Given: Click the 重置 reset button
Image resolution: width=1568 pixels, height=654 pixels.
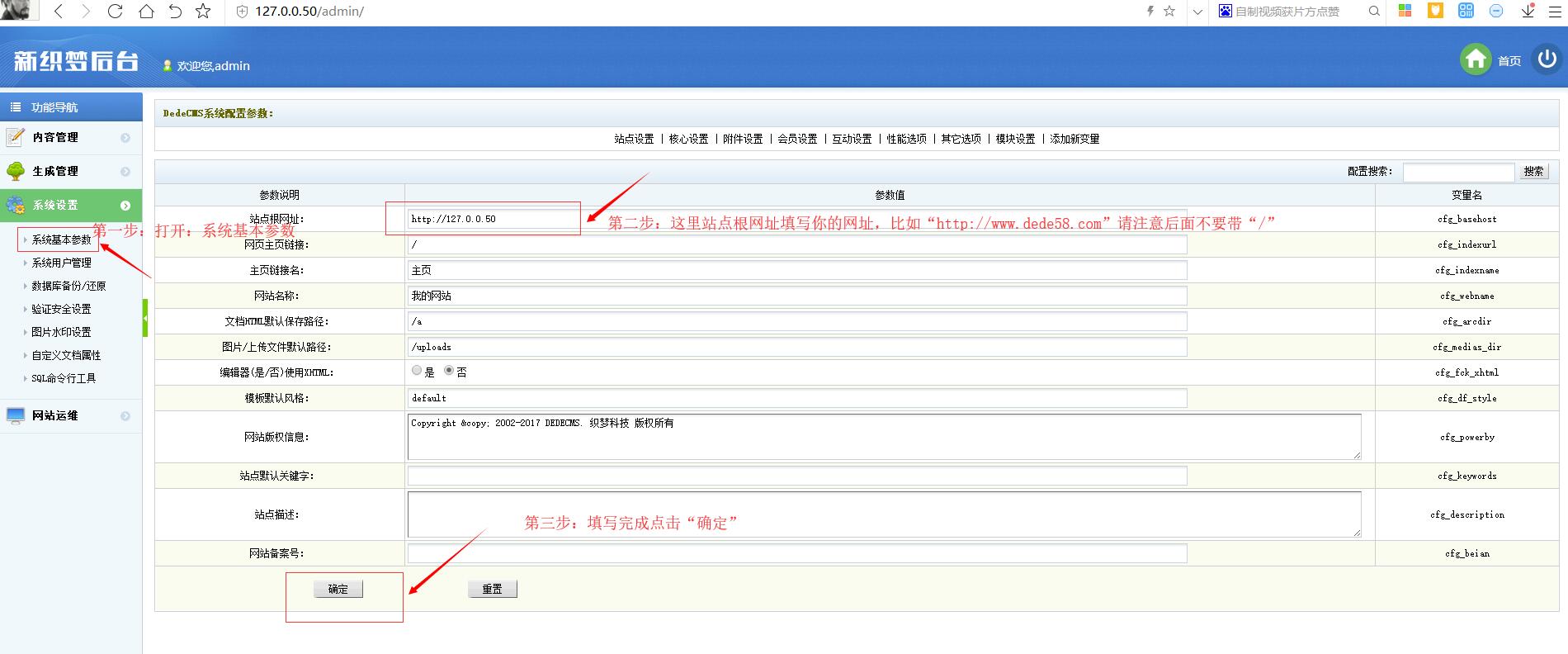Looking at the screenshot, I should pos(493,589).
